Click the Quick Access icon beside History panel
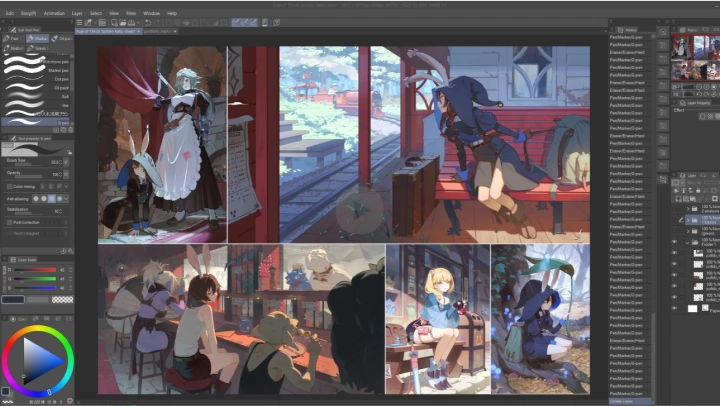 click(x=663, y=32)
